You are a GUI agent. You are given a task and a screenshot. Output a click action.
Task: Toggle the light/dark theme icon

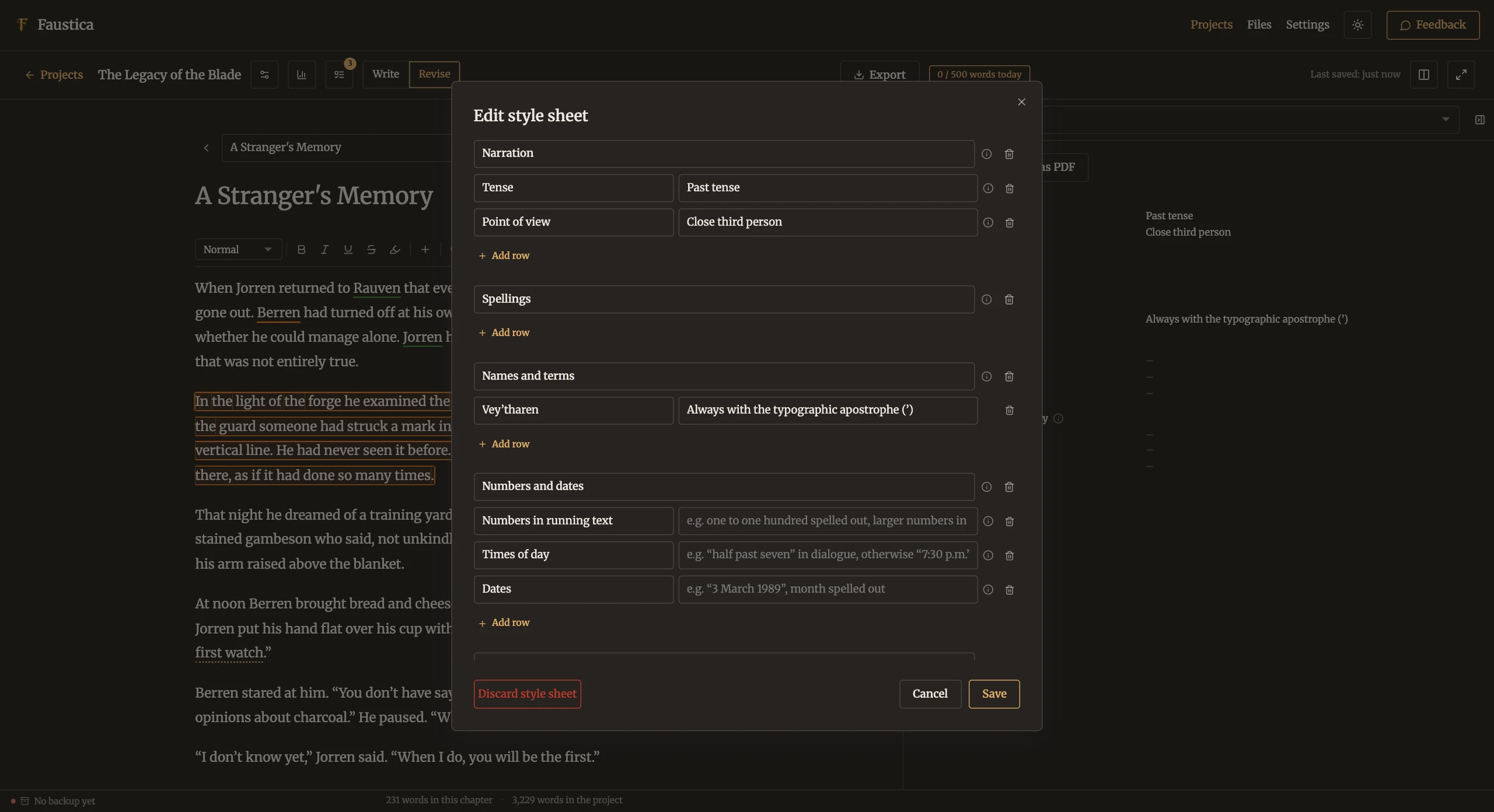(x=1357, y=25)
